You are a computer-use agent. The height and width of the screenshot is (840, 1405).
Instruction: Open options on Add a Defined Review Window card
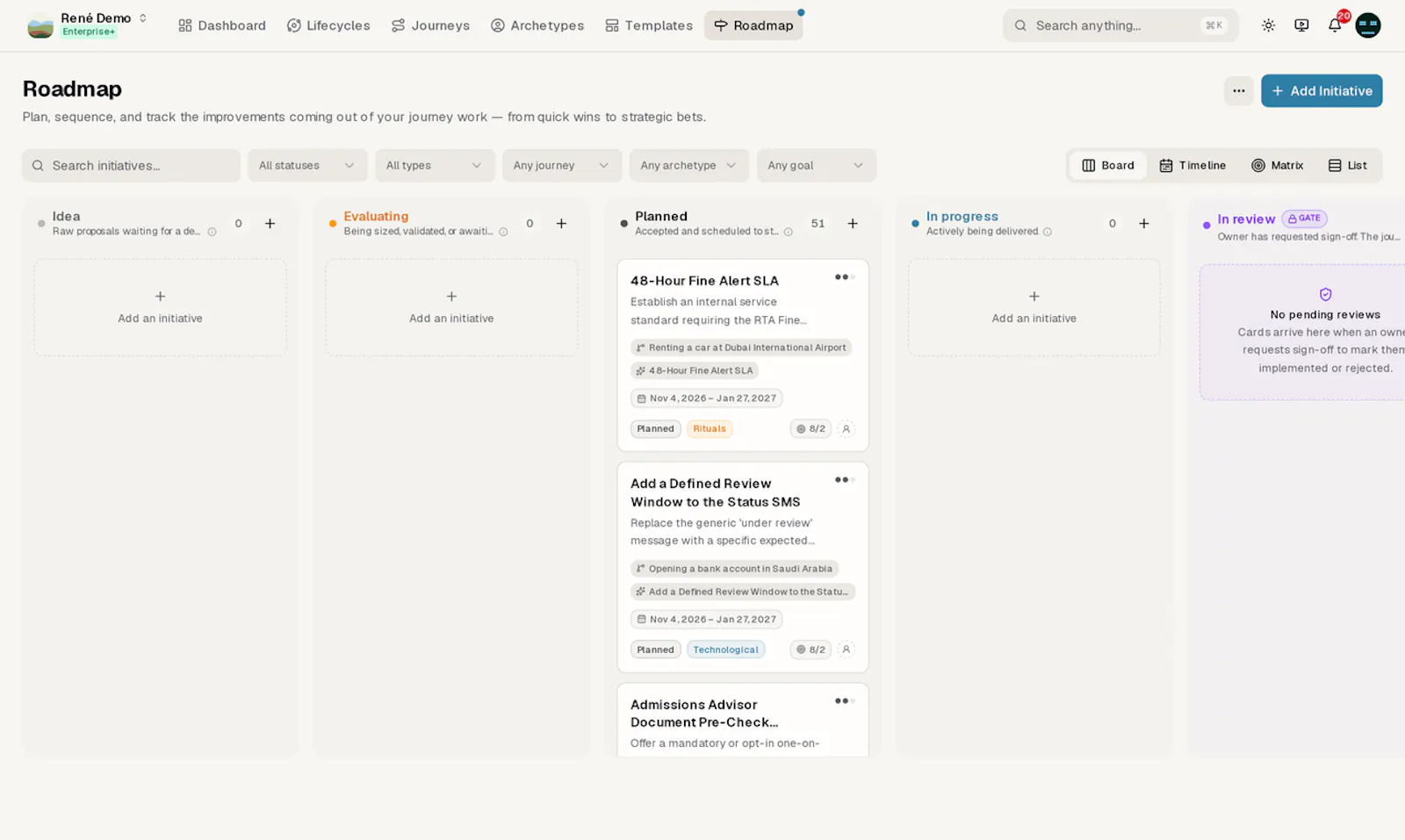(x=845, y=480)
